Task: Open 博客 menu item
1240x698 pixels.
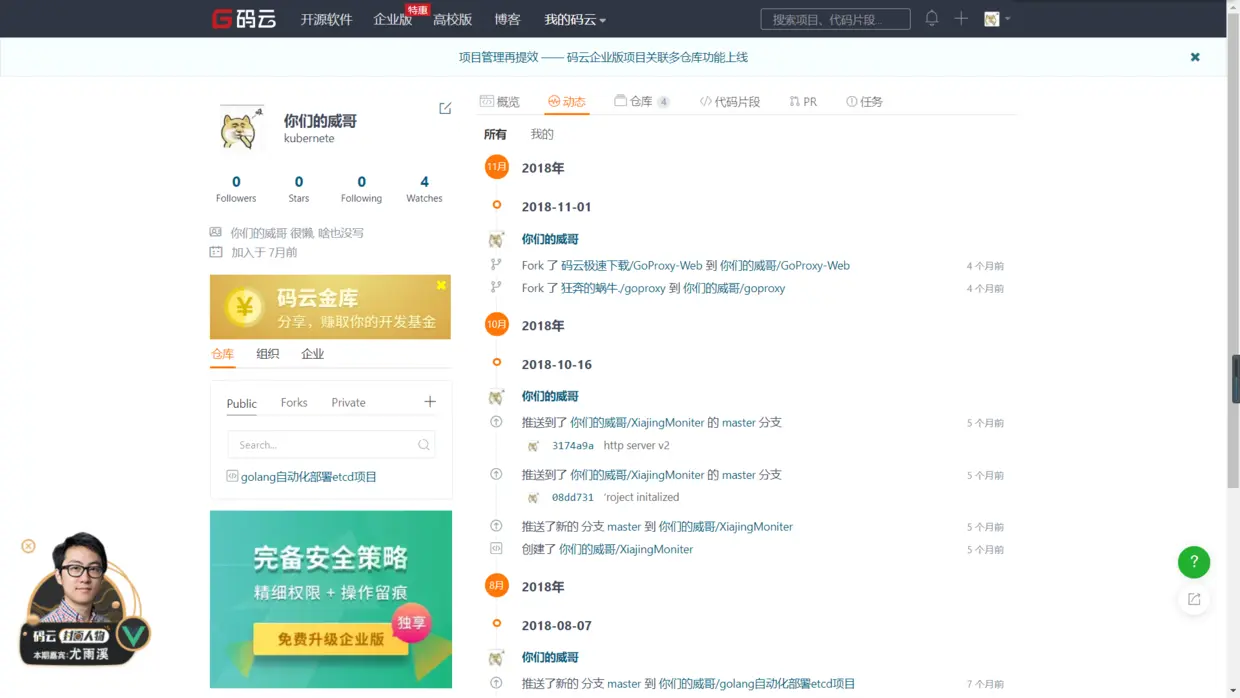Action: point(507,20)
